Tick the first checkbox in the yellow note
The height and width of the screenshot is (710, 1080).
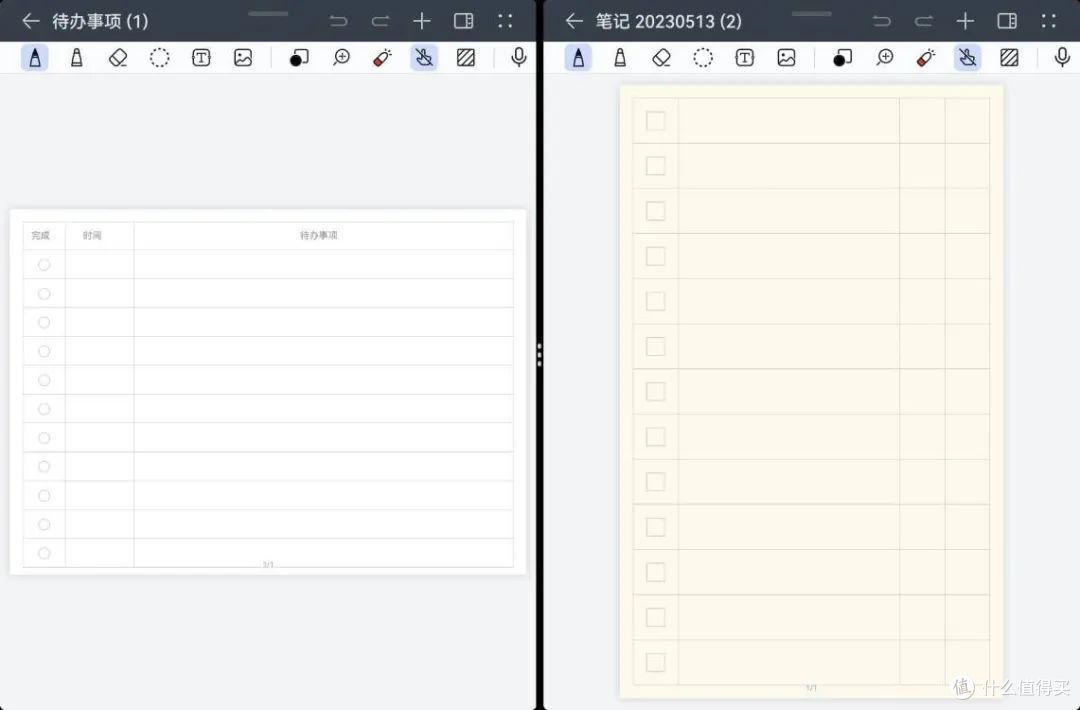coord(656,121)
